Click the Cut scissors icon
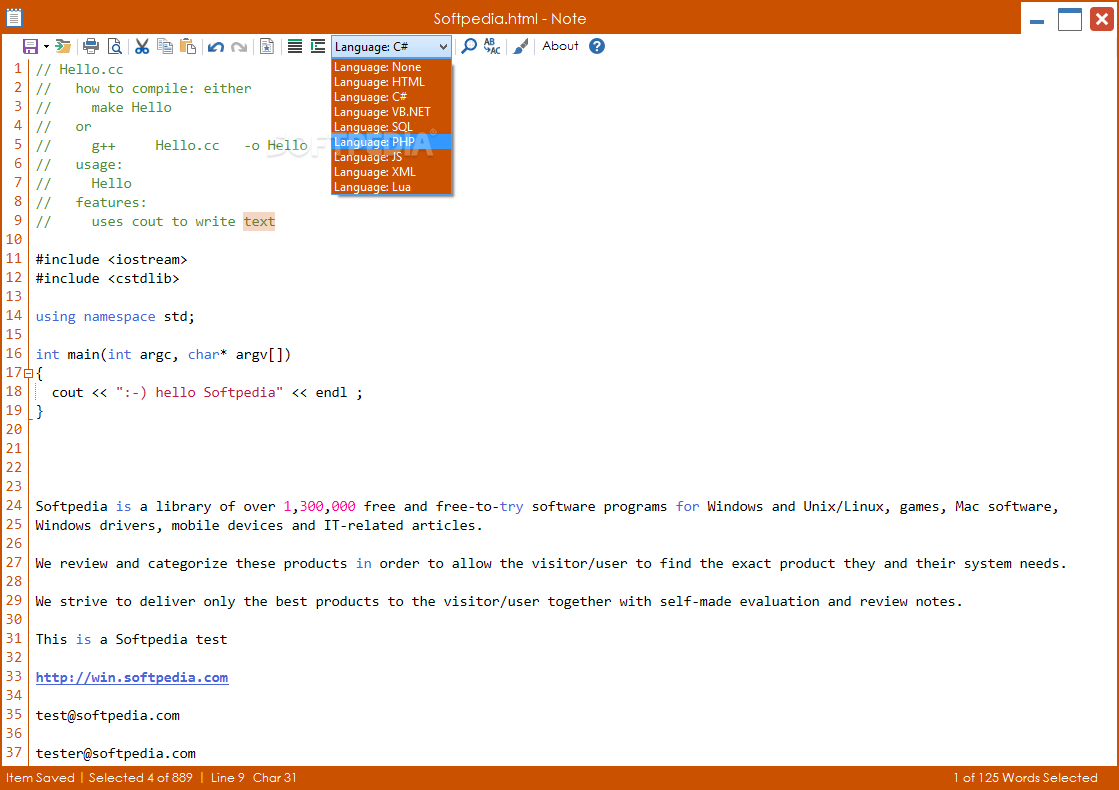The height and width of the screenshot is (790, 1119). (x=142, y=46)
